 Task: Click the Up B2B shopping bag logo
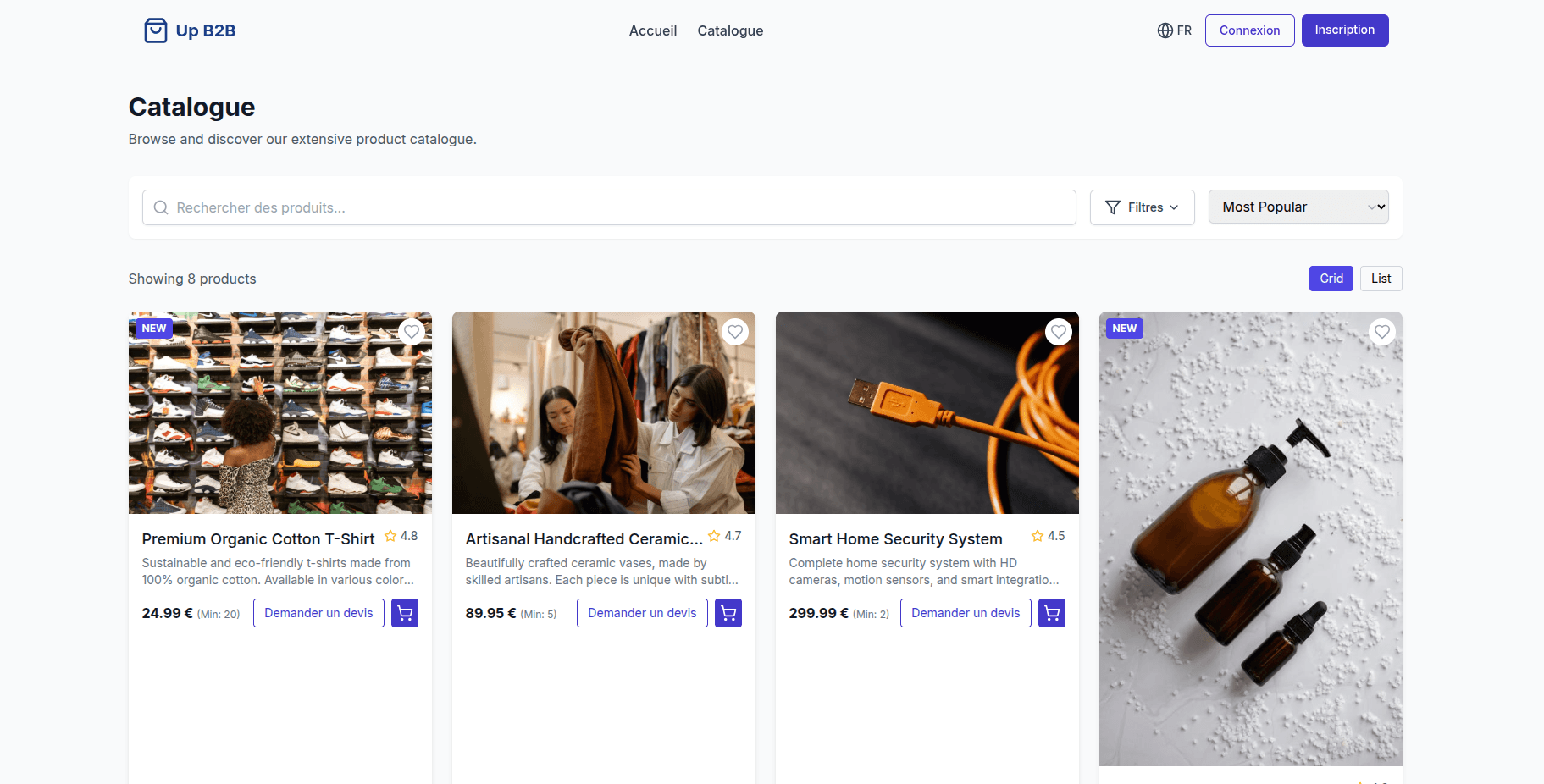click(155, 30)
